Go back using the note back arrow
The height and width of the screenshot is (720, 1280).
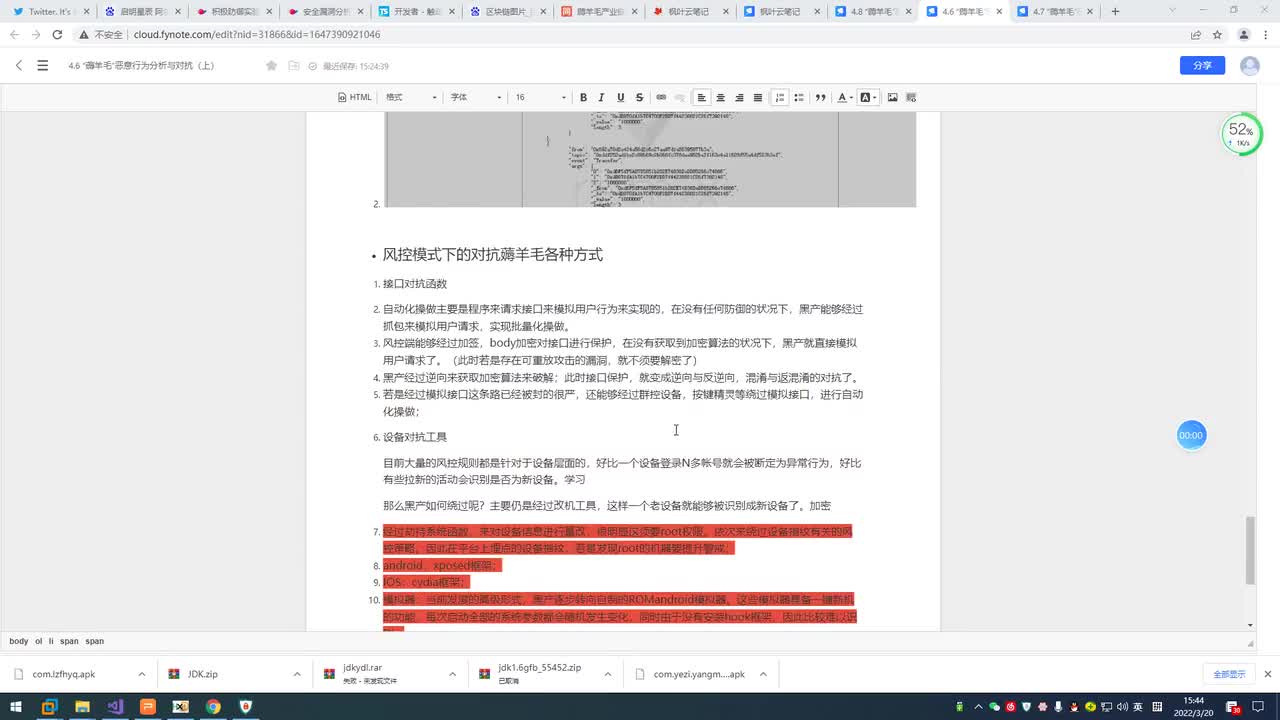coord(19,65)
